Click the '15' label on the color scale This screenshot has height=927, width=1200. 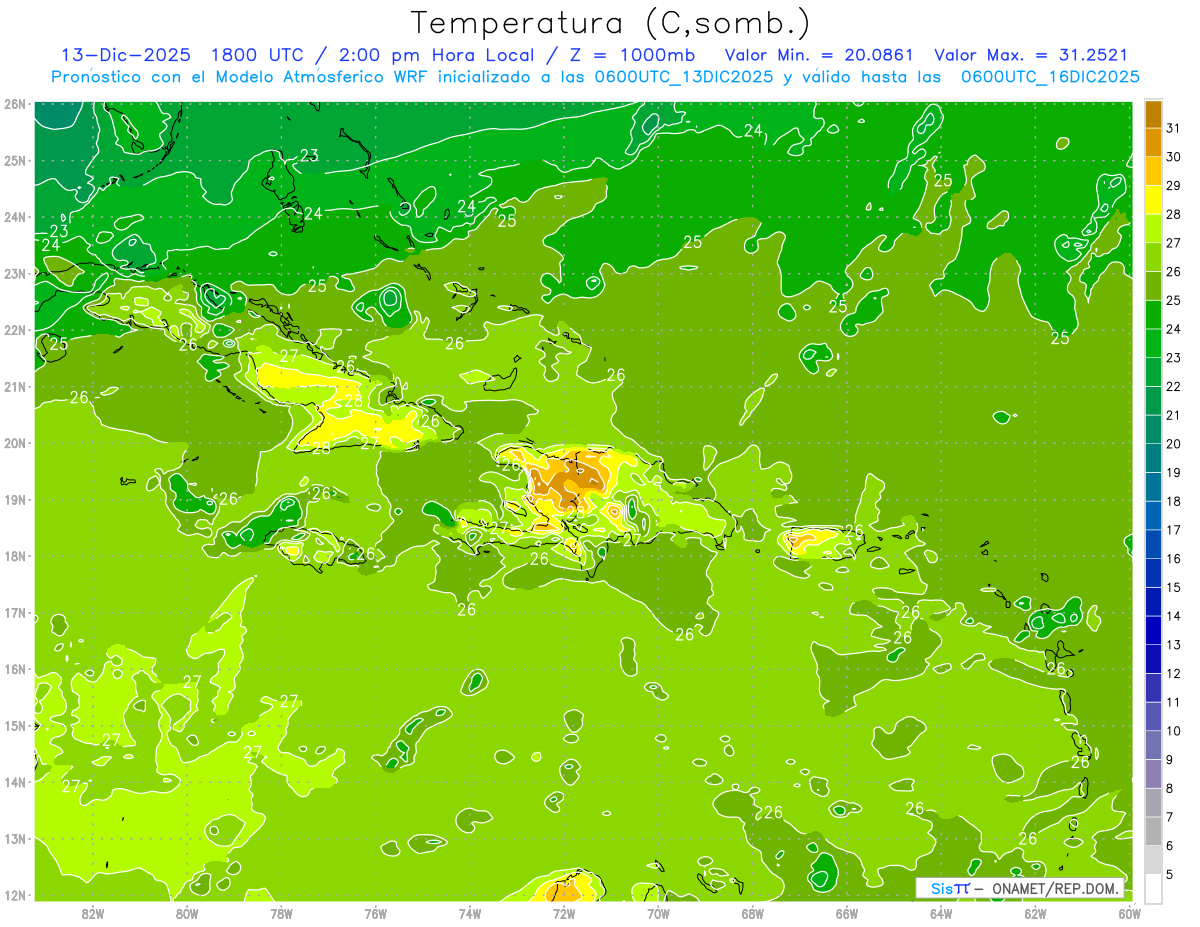(x=1174, y=587)
